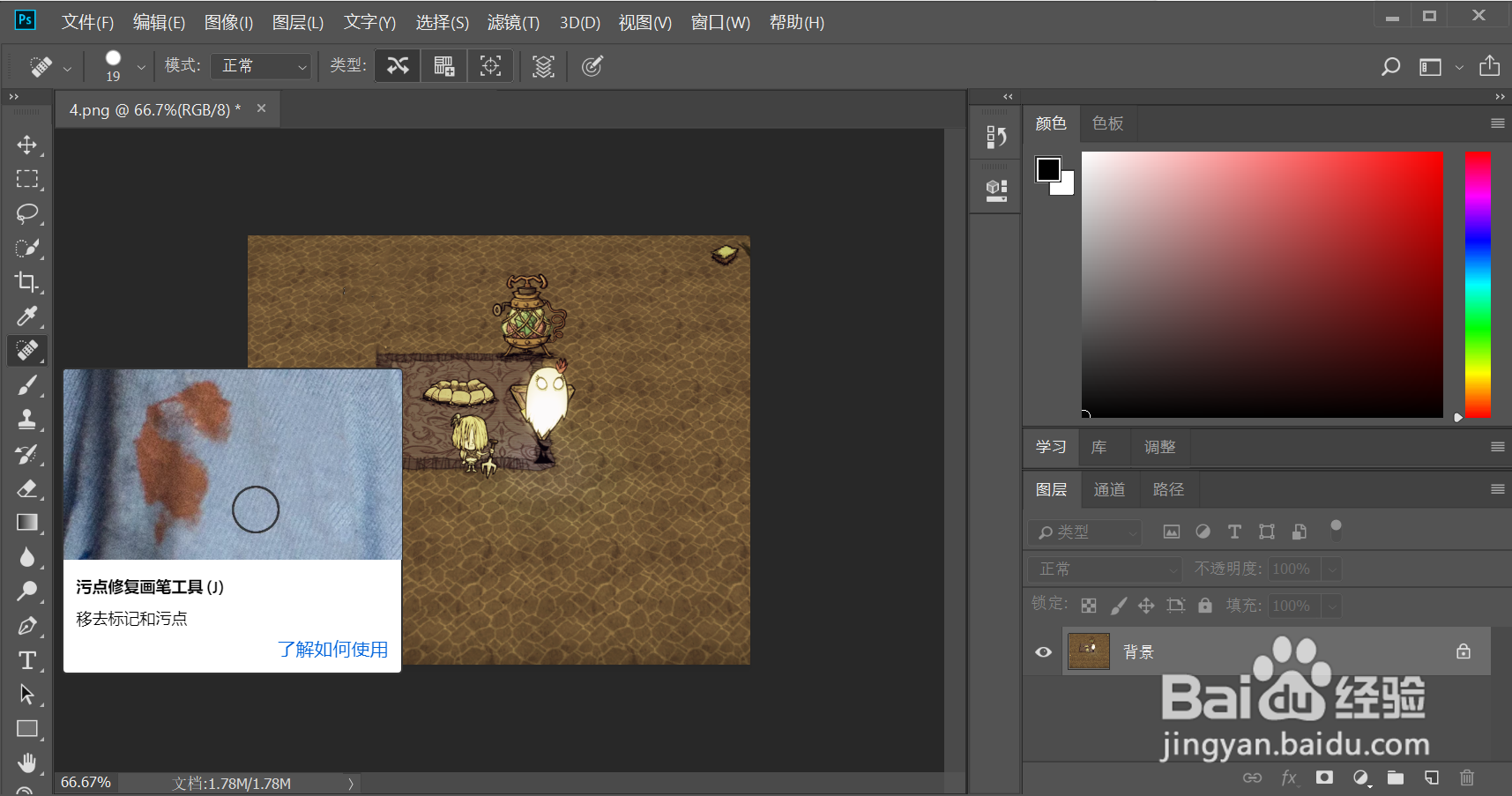
Task: Select the Eraser tool
Action: (27, 488)
